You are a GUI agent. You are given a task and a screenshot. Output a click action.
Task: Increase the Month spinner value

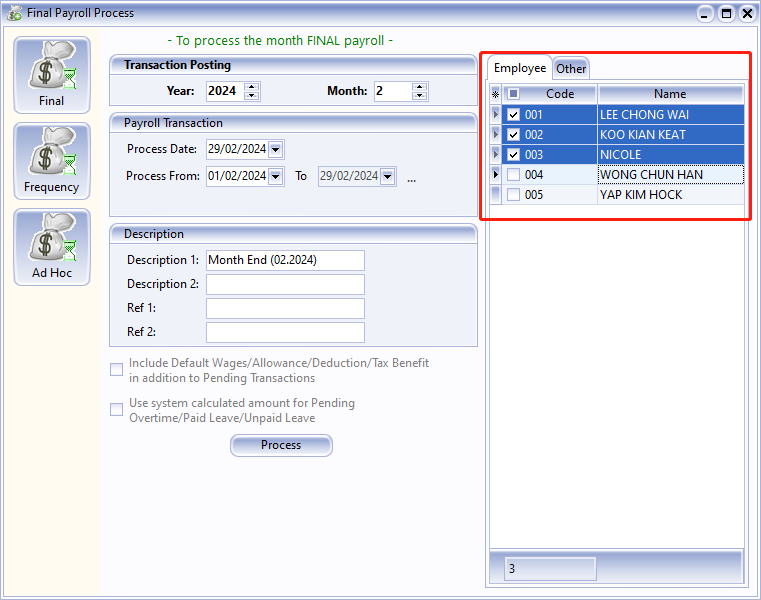pyautogui.click(x=419, y=87)
